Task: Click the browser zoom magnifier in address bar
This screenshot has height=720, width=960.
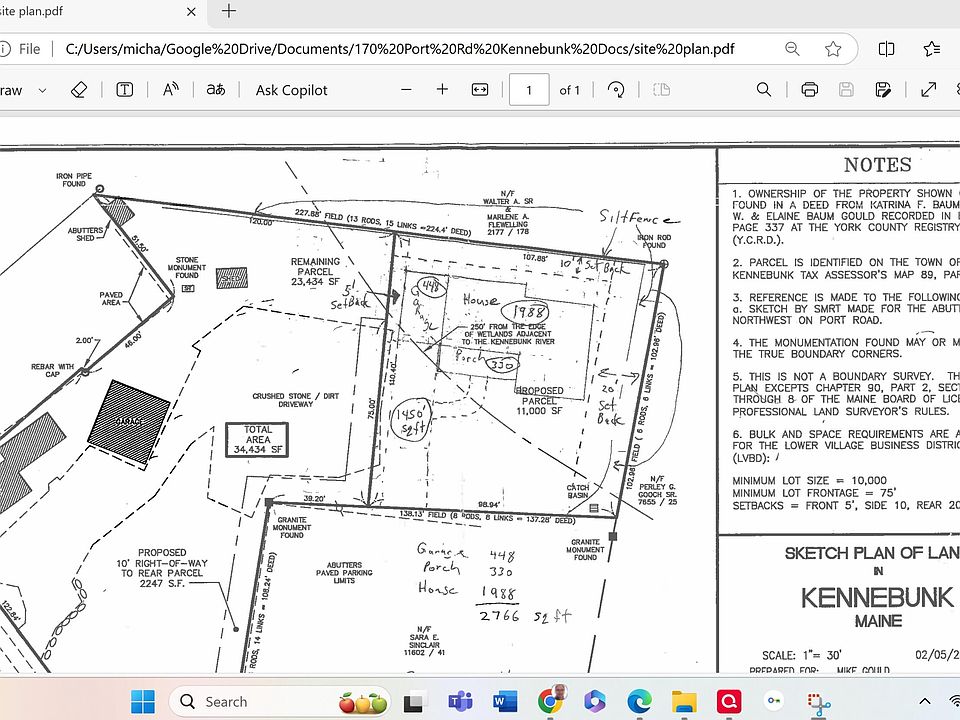Action: tap(792, 49)
